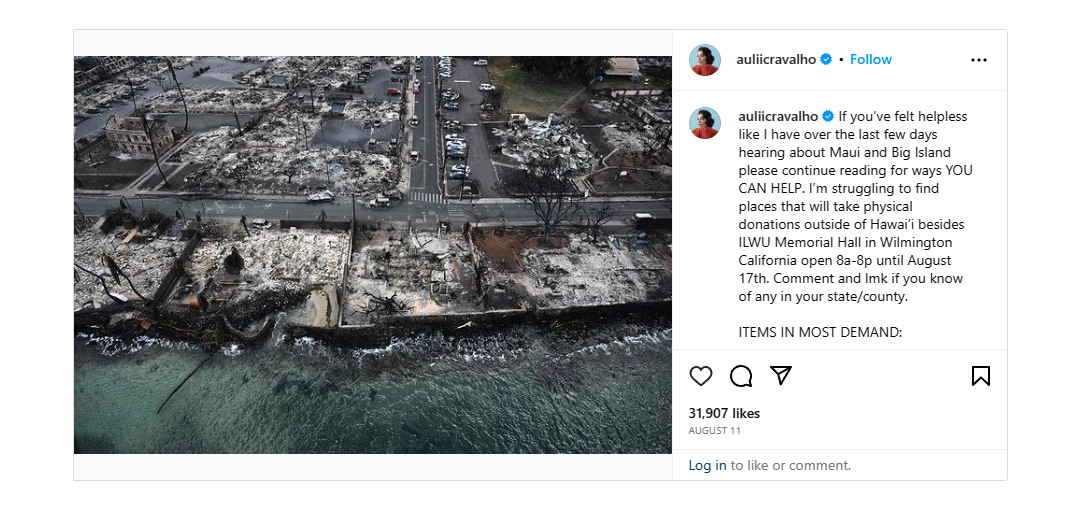Viewport: 1066px width, 505px height.
Task: View the 31,907 likes list
Action: pyautogui.click(x=724, y=413)
